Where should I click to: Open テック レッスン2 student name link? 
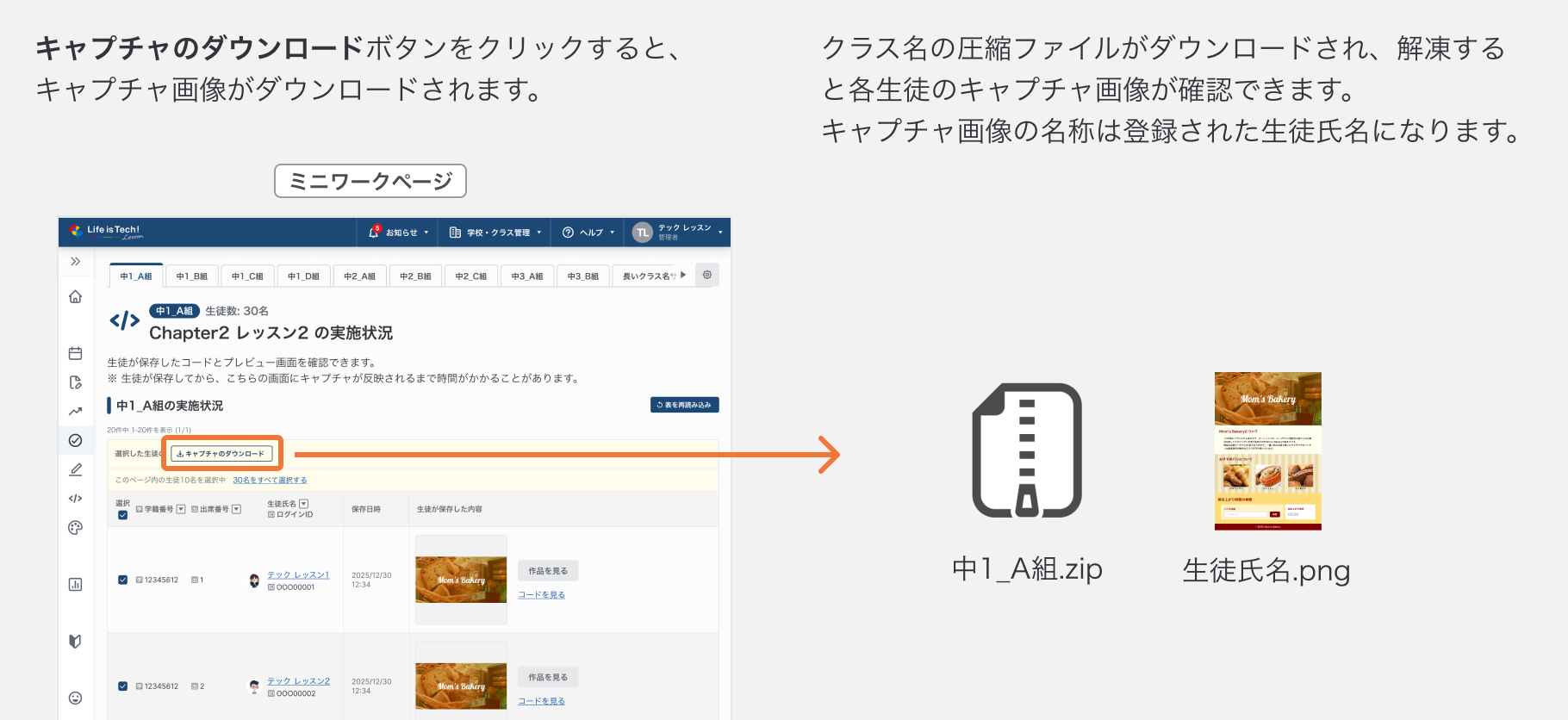pyautogui.click(x=298, y=680)
